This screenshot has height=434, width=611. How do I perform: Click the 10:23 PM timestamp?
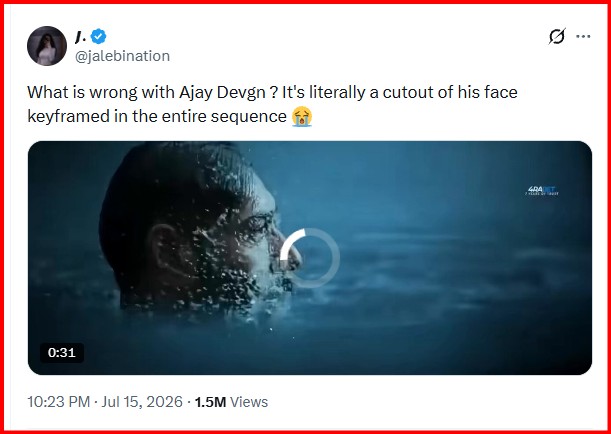pyautogui.click(x=58, y=402)
